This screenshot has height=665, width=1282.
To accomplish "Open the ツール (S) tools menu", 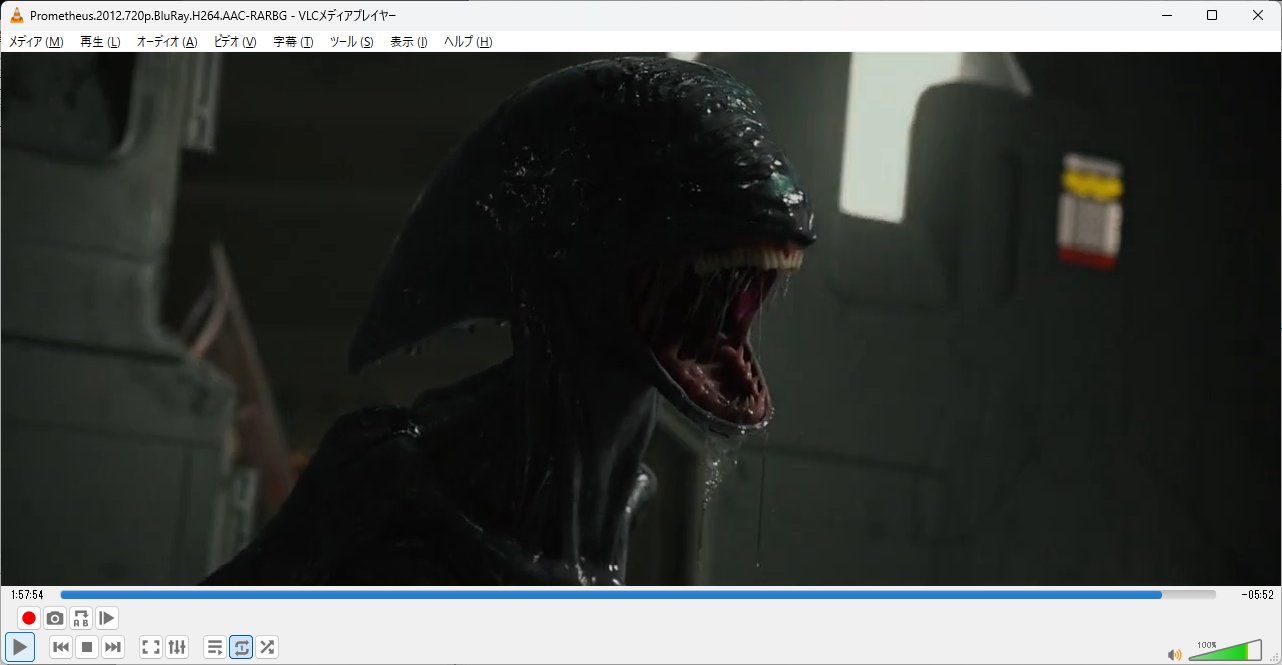I will (351, 42).
